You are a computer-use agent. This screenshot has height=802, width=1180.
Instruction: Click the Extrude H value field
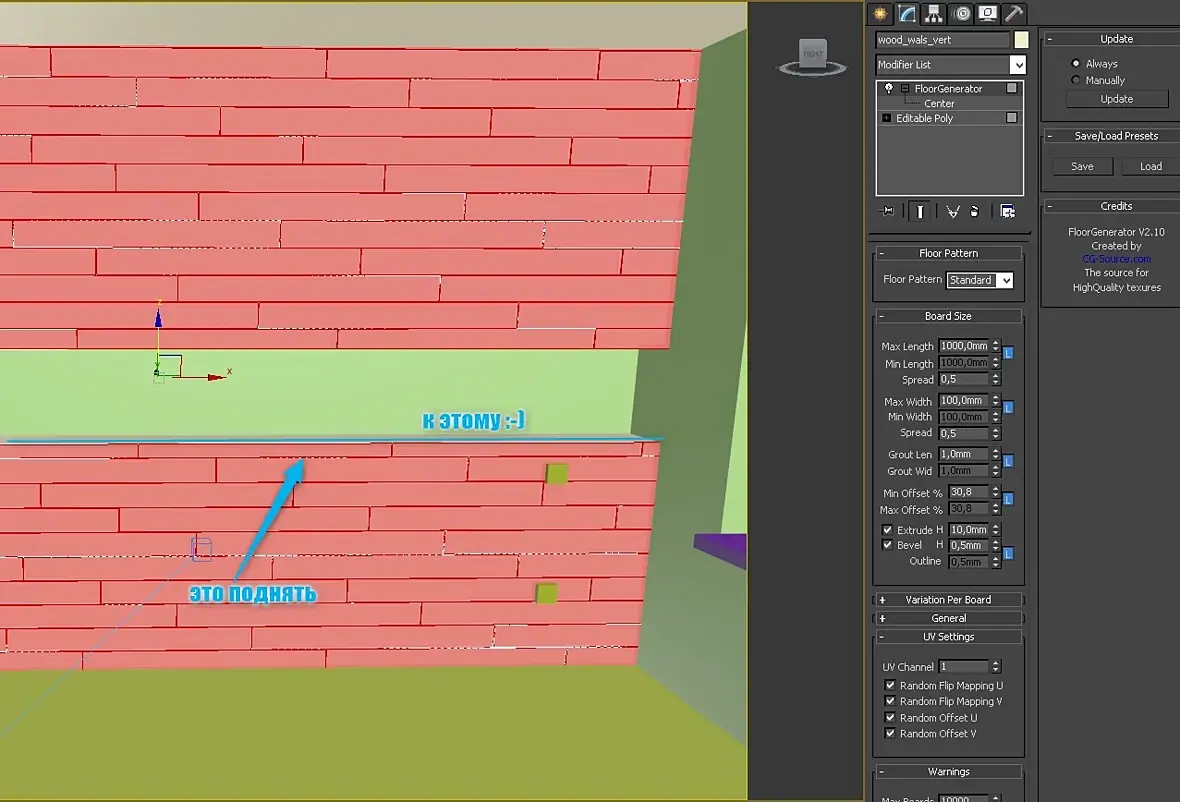click(969, 530)
